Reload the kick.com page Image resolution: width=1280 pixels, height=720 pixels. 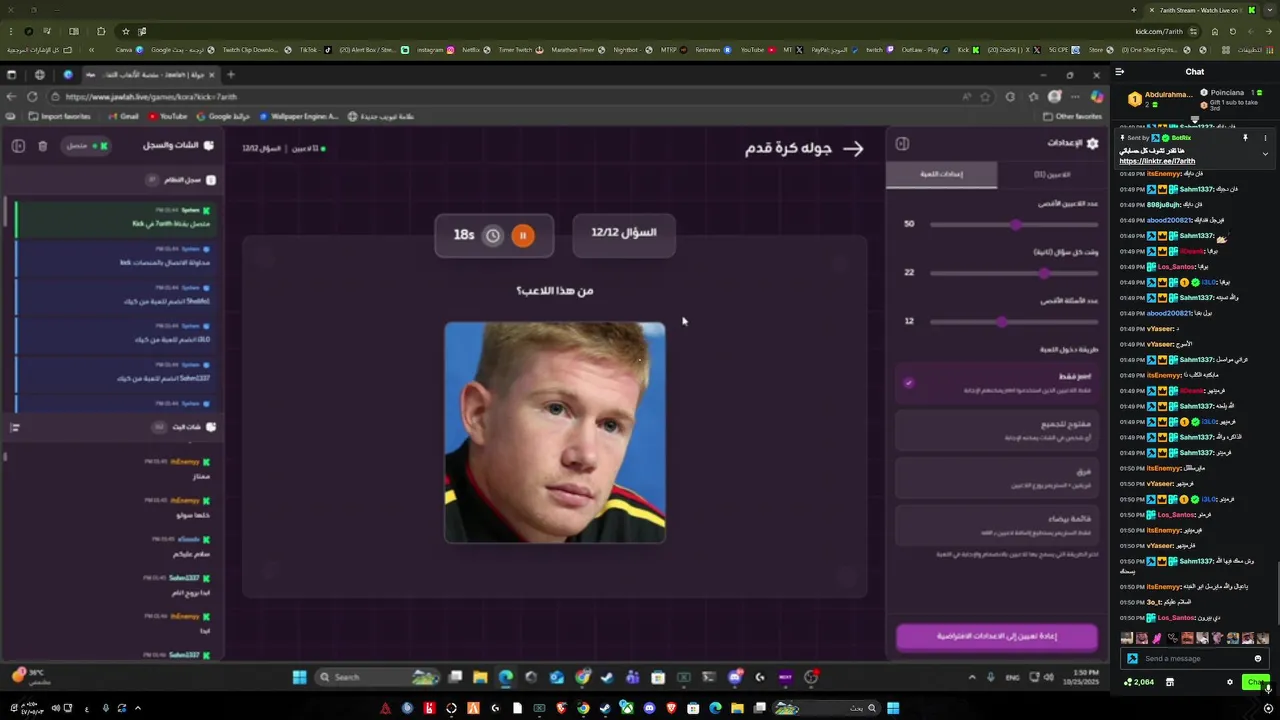click(1233, 31)
